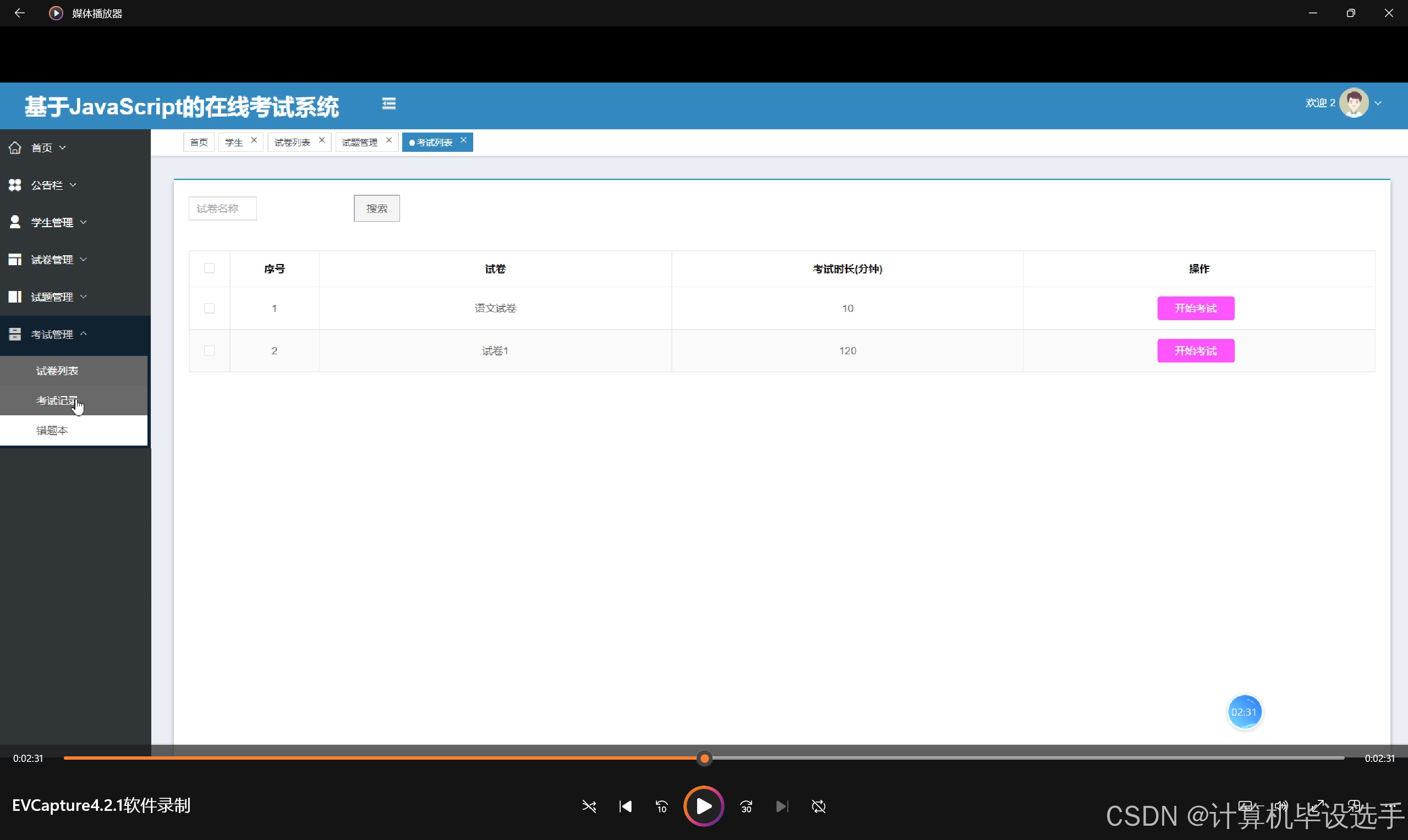Viewport: 1408px width, 840px height.
Task: Collapse the 考试管理 sidebar menu
Action: click(52, 334)
